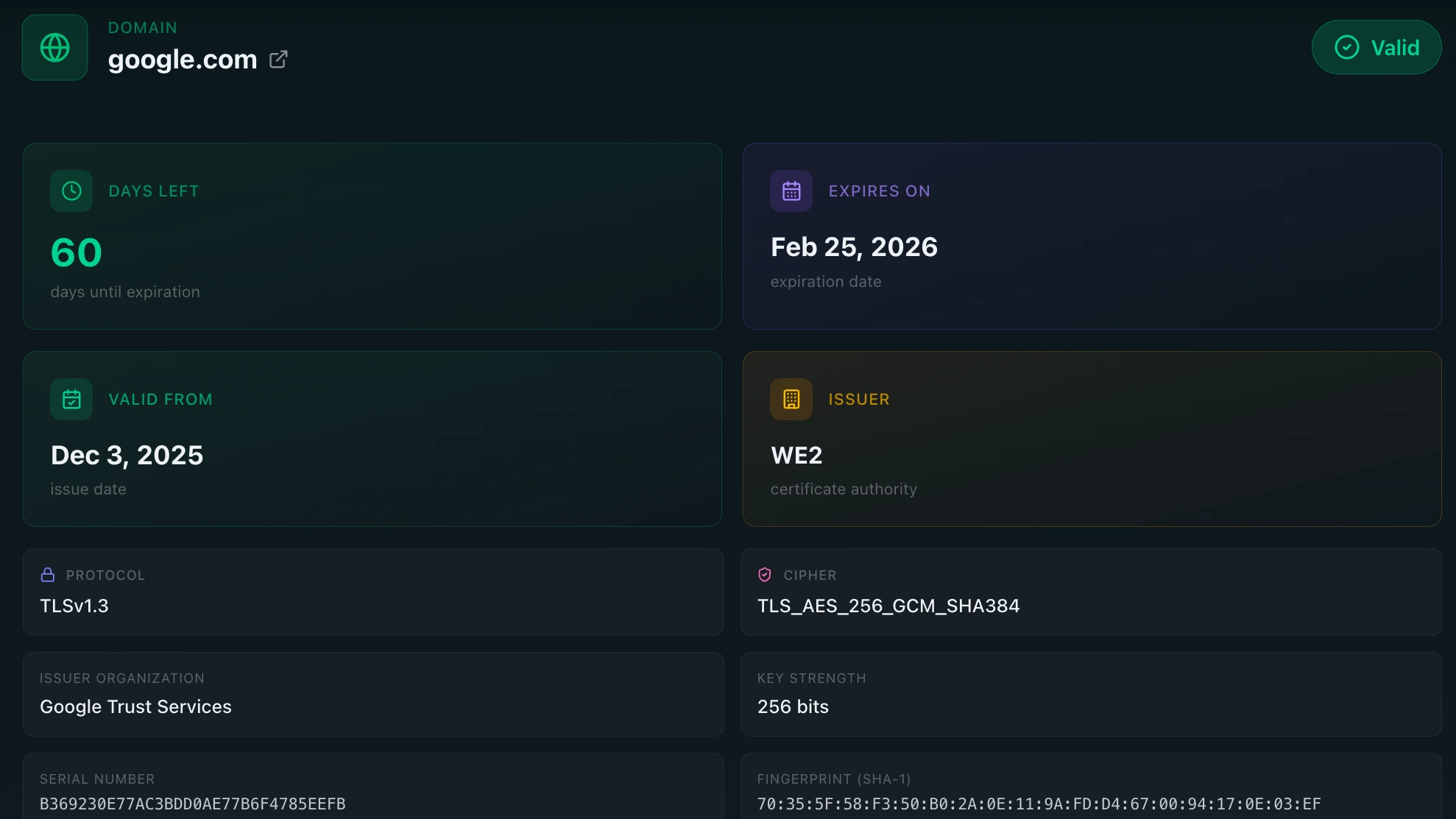The image size is (1456, 819).
Task: Click the google.com domain title
Action: pos(183,60)
